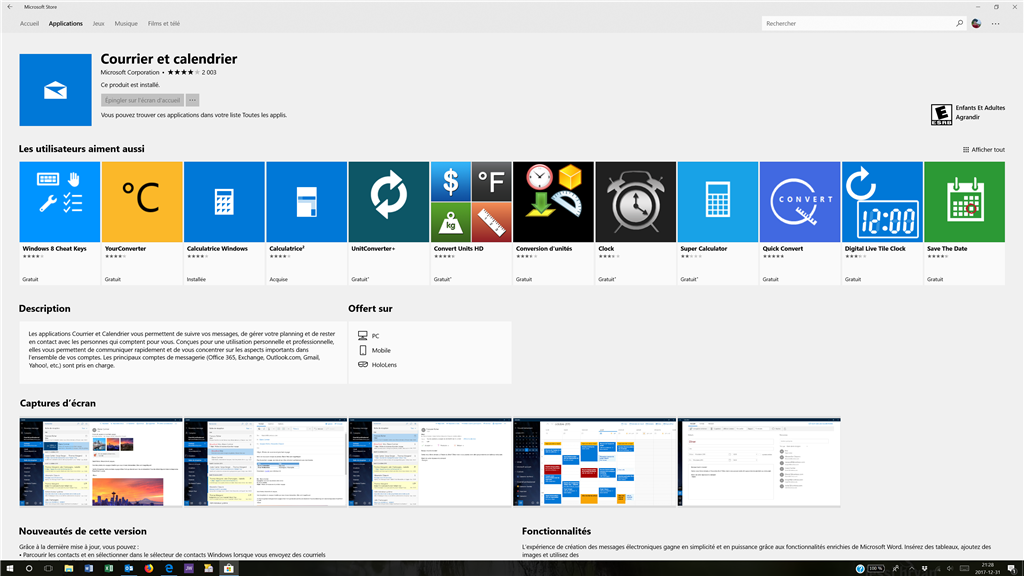The width and height of the screenshot is (1024, 576).
Task: Open the third mail reading screenshot
Action: 430,462
